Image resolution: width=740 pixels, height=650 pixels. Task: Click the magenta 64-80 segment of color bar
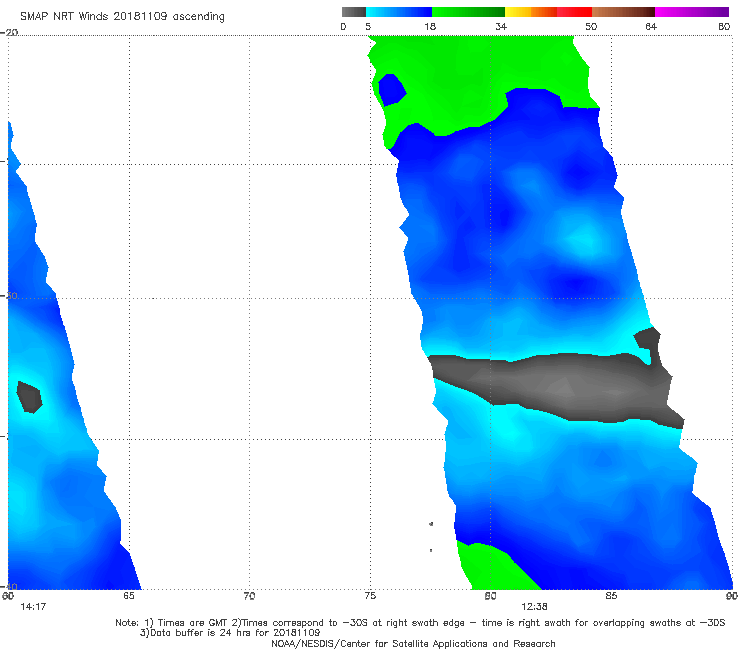(x=692, y=12)
